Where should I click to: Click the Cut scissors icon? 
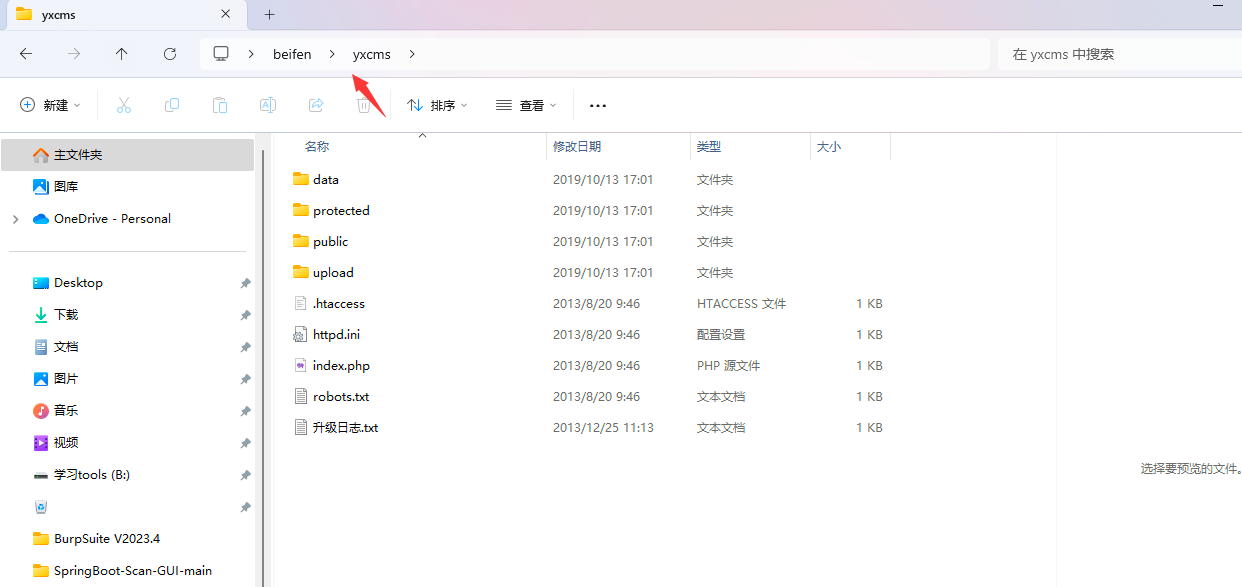click(x=124, y=105)
